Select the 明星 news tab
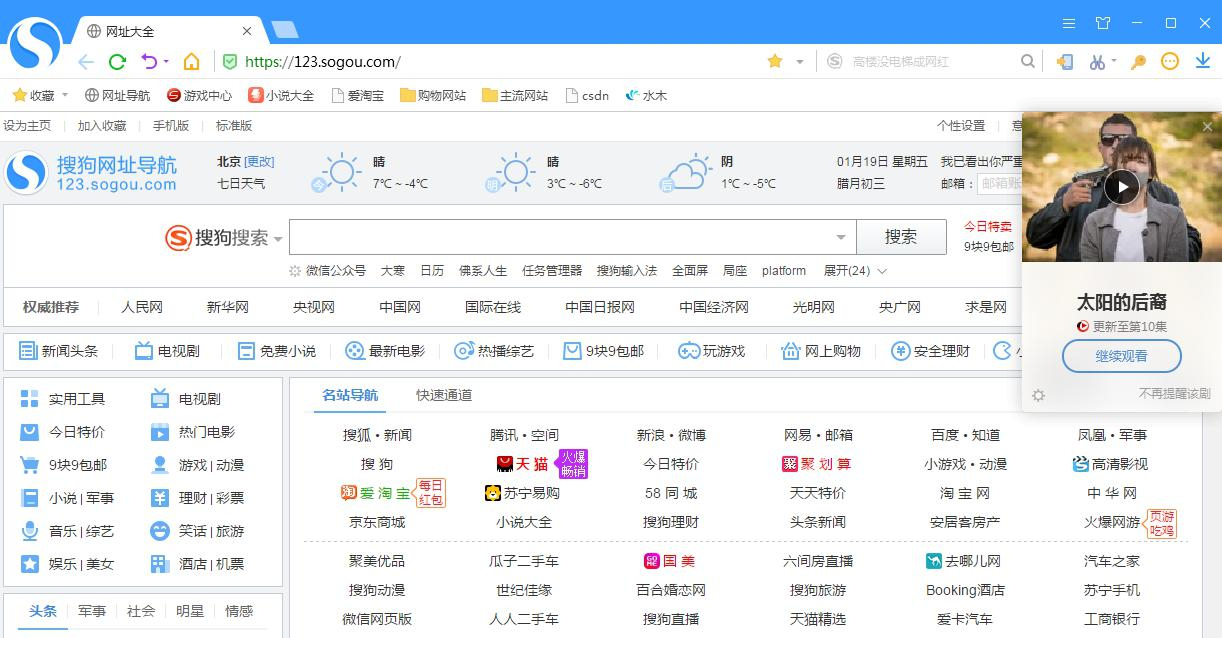Image resolution: width=1222 pixels, height=663 pixels. pos(190,611)
